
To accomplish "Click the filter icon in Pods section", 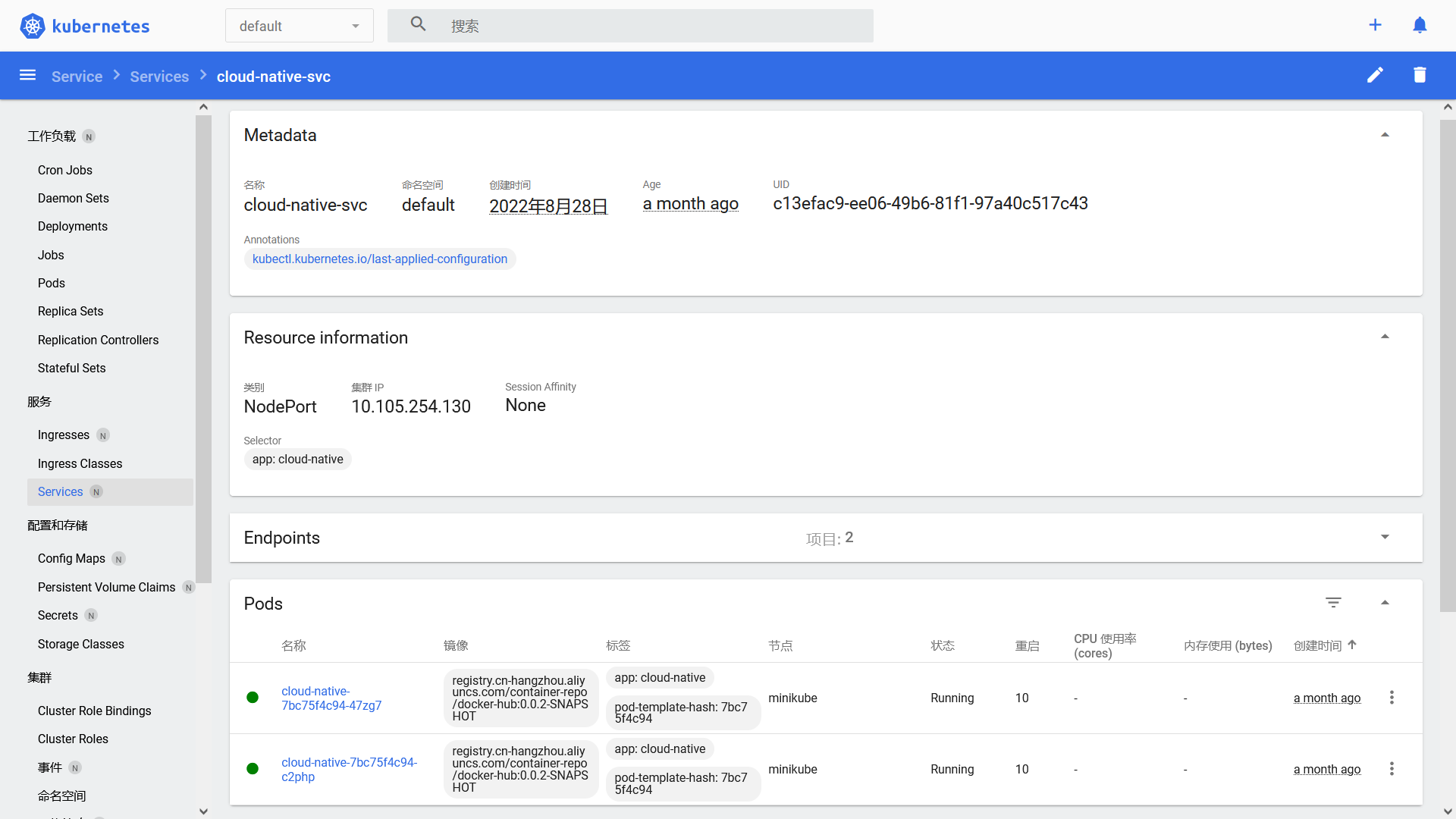I will pos(1333,602).
